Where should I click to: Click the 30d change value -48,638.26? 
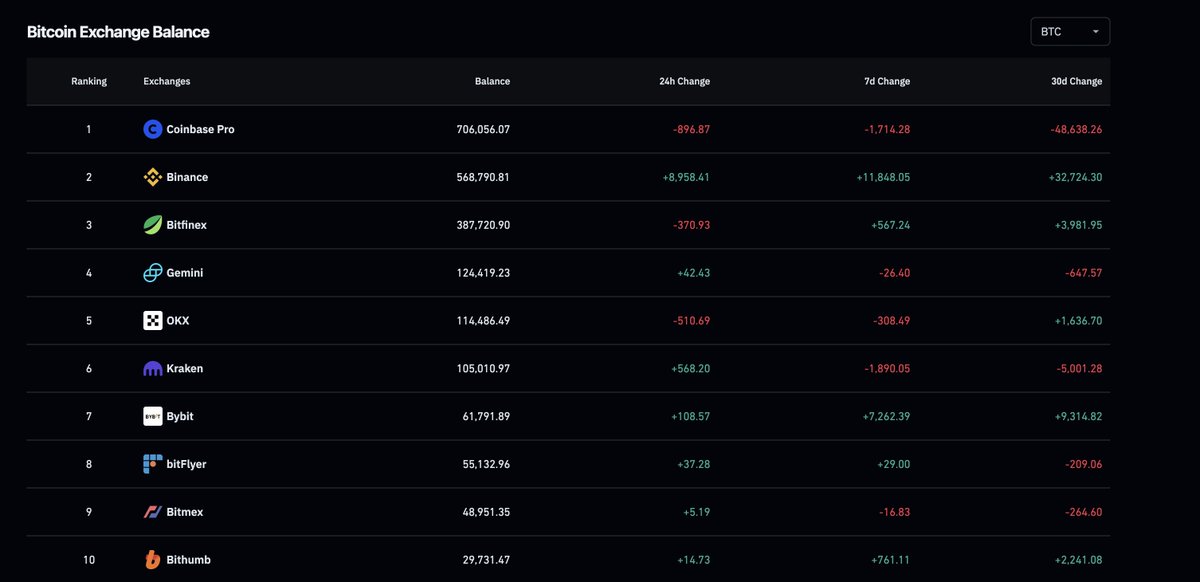click(x=1076, y=129)
